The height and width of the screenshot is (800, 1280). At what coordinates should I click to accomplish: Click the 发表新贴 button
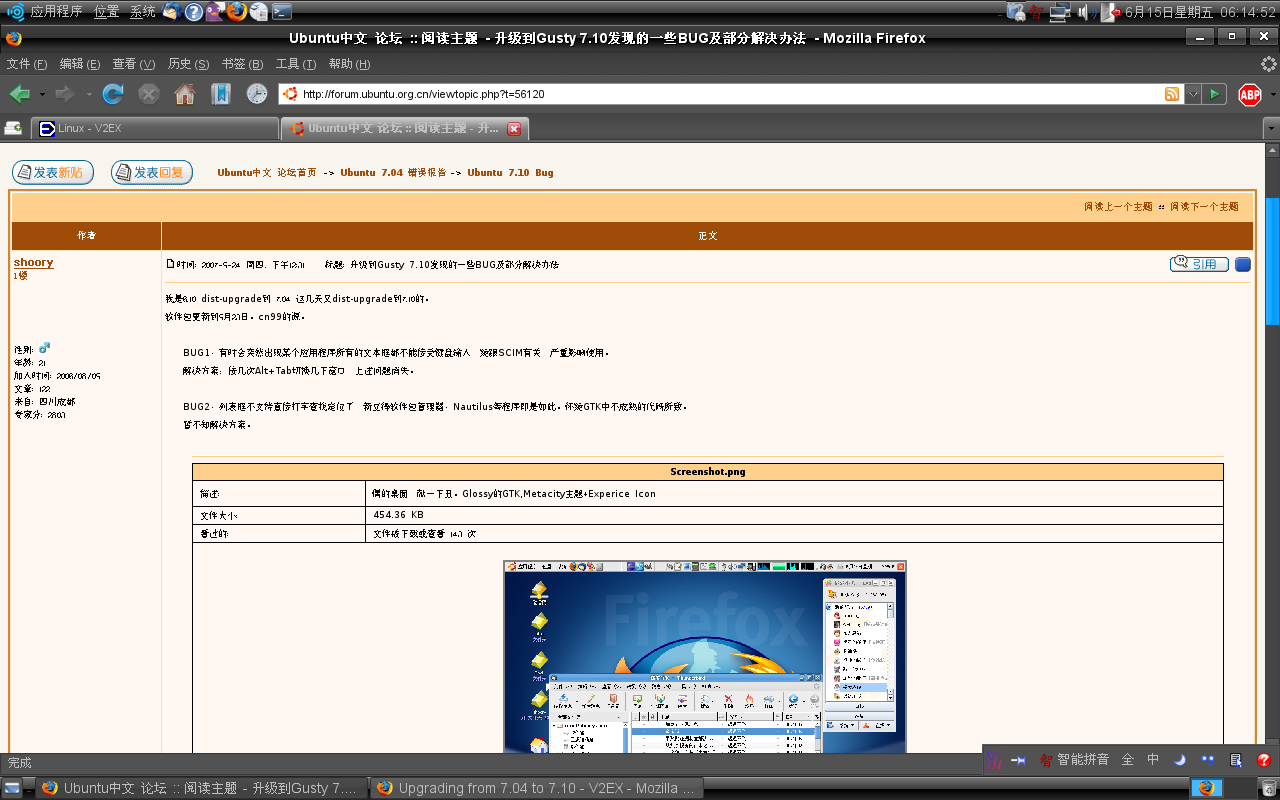pos(53,172)
